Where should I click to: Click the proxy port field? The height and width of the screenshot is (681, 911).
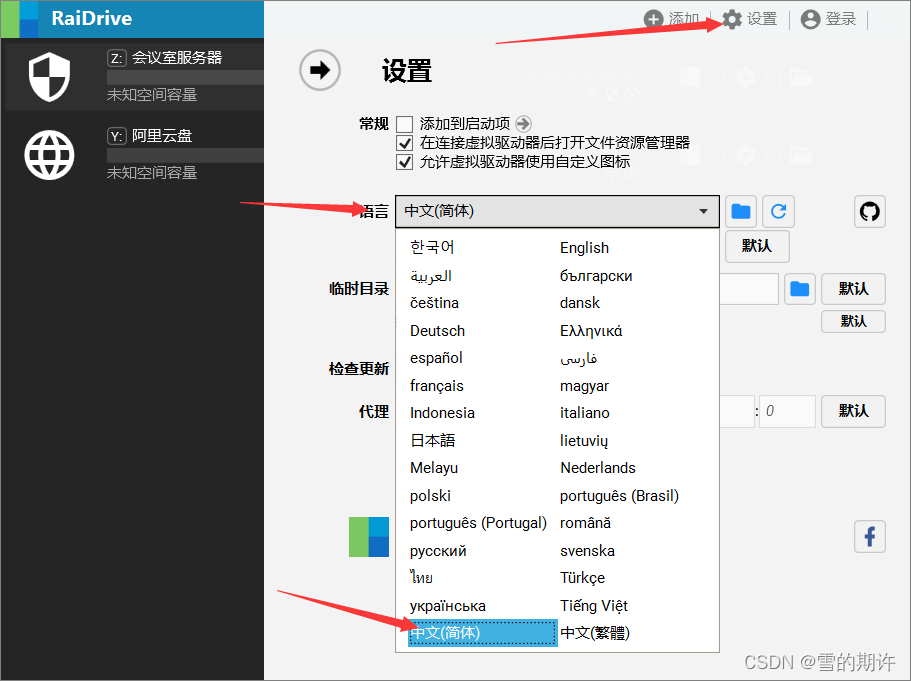coord(787,411)
